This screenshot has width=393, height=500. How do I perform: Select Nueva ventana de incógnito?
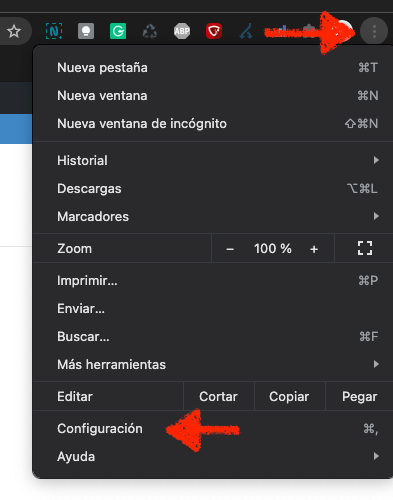tap(213, 124)
